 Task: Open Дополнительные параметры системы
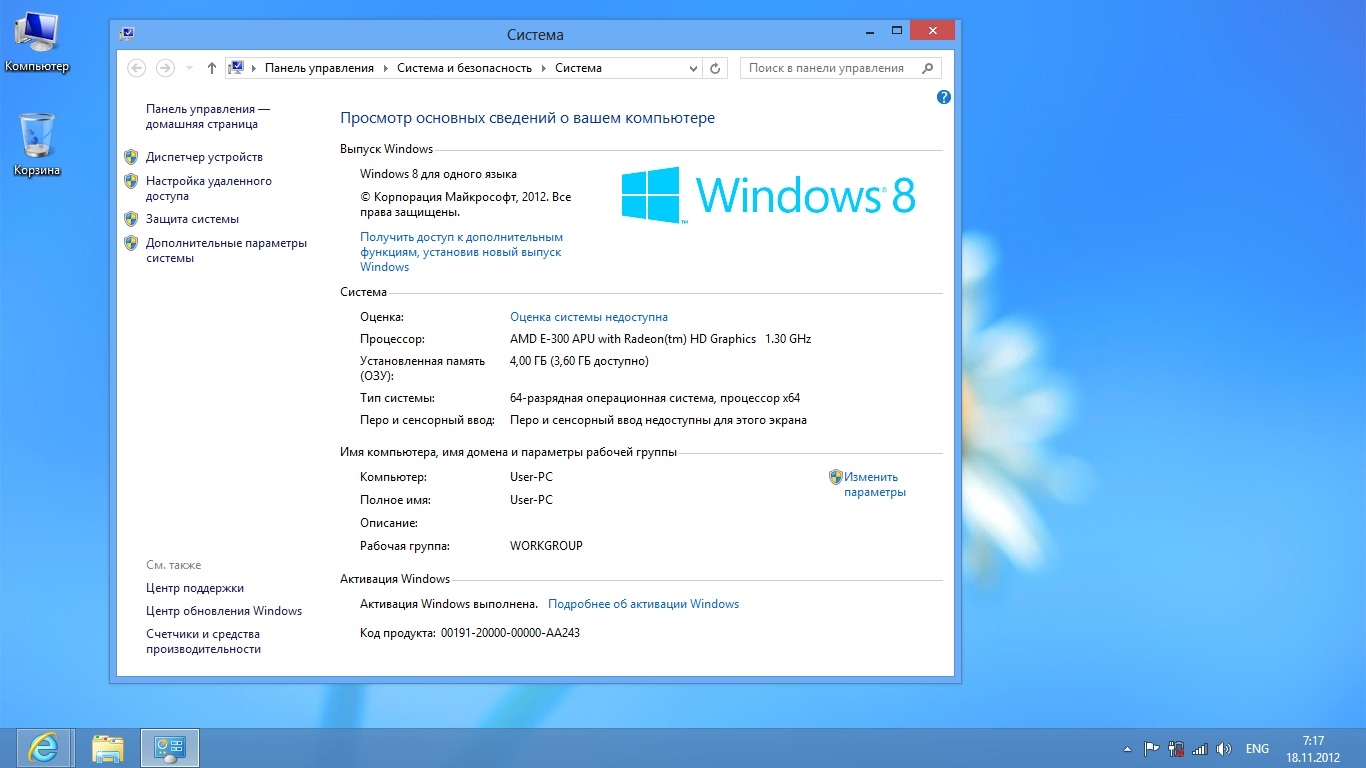tap(226, 250)
